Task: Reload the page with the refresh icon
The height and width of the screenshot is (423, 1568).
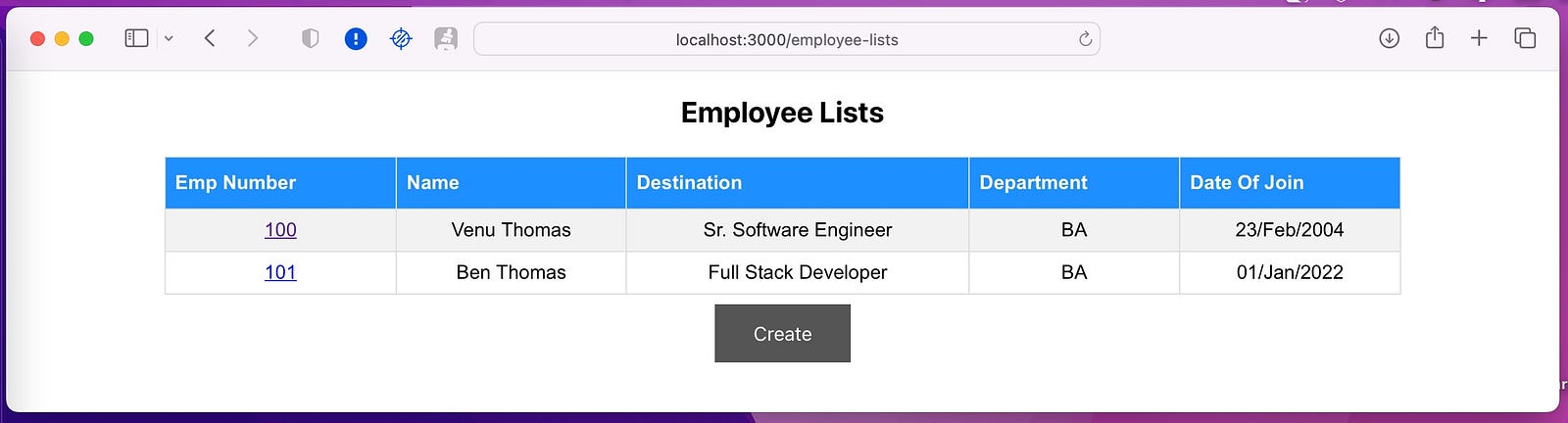Action: [1085, 39]
